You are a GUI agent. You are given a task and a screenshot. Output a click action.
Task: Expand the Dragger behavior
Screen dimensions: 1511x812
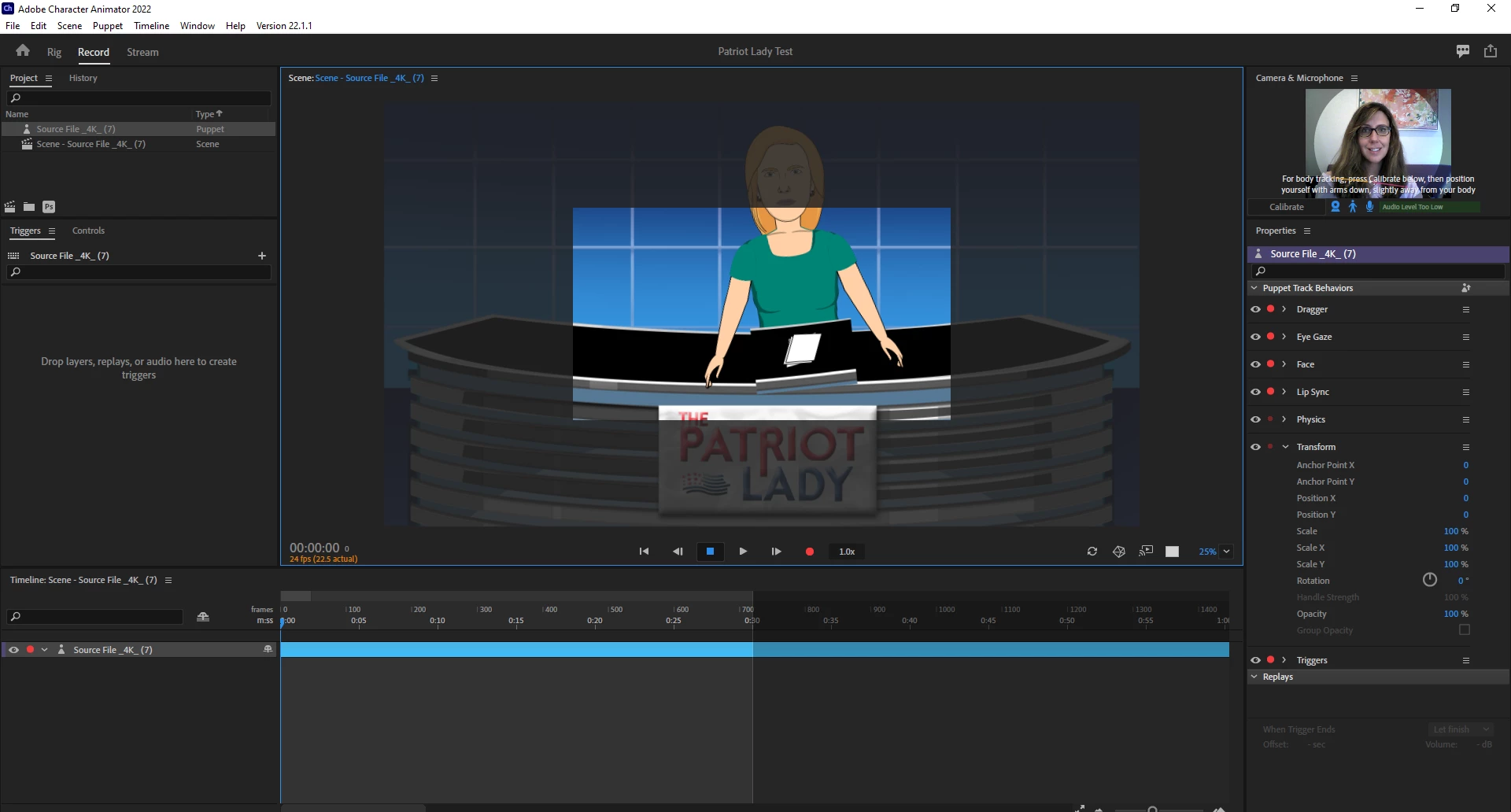click(x=1284, y=309)
